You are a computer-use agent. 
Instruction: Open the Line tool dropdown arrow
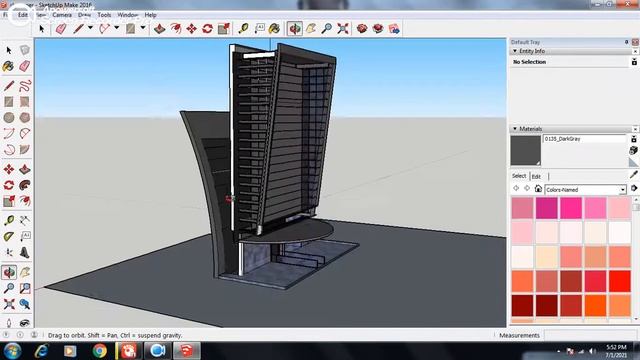pyautogui.click(x=90, y=28)
